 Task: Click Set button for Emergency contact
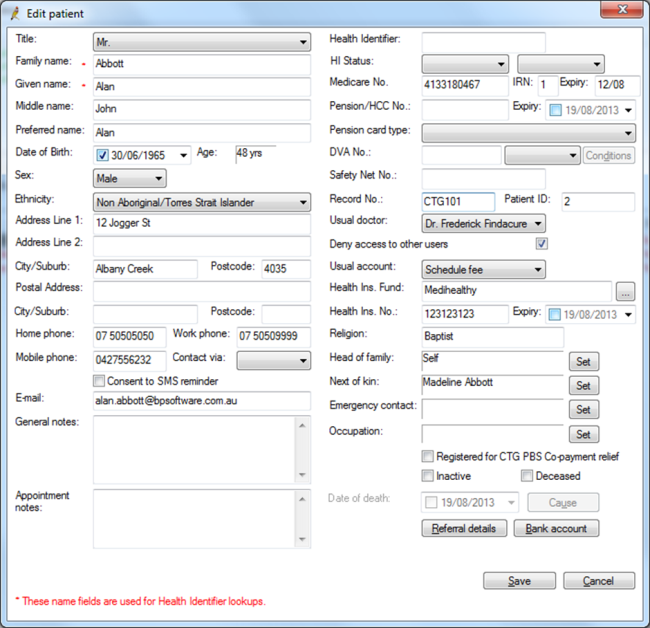tap(584, 410)
